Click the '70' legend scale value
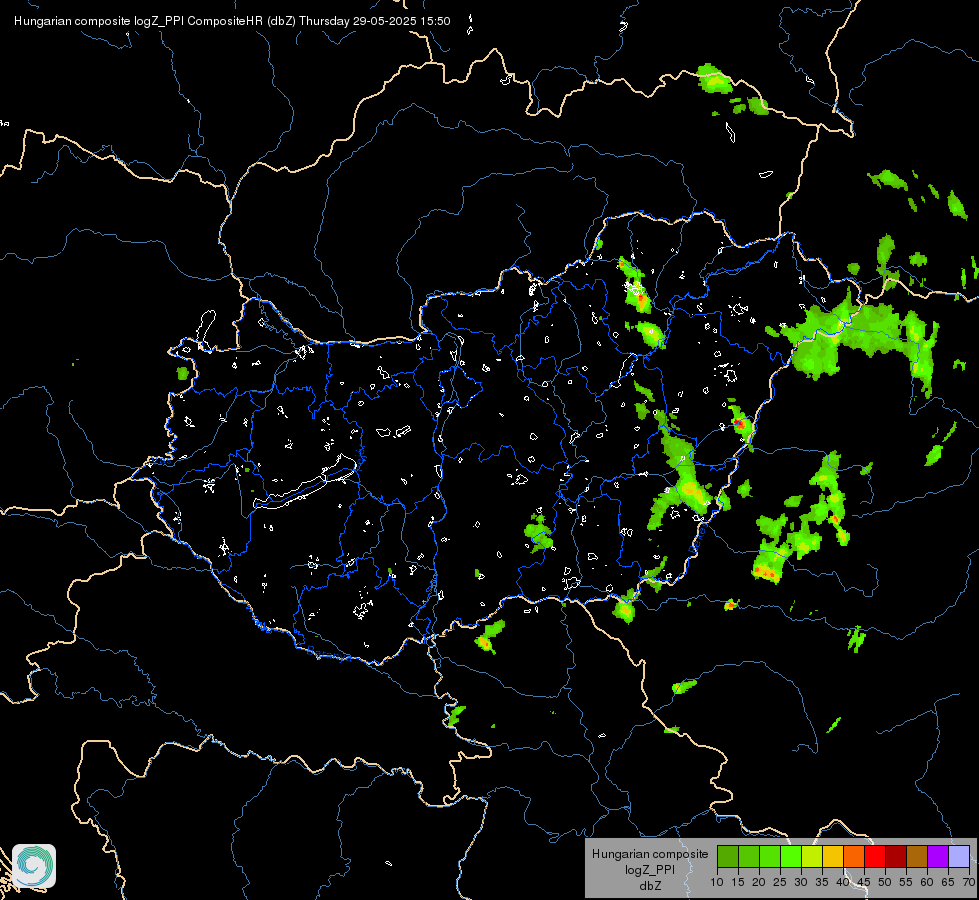The image size is (979, 900). coord(970,883)
